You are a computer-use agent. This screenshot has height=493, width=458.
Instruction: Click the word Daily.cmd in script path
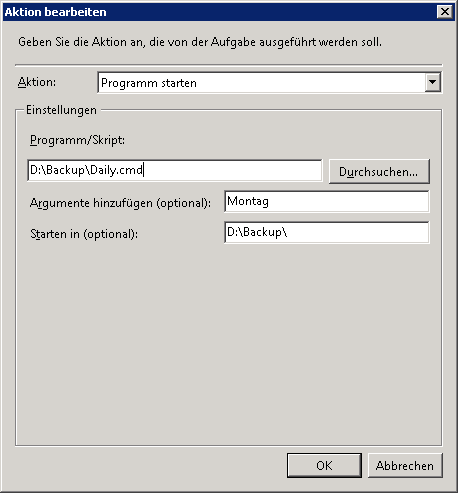(116, 170)
